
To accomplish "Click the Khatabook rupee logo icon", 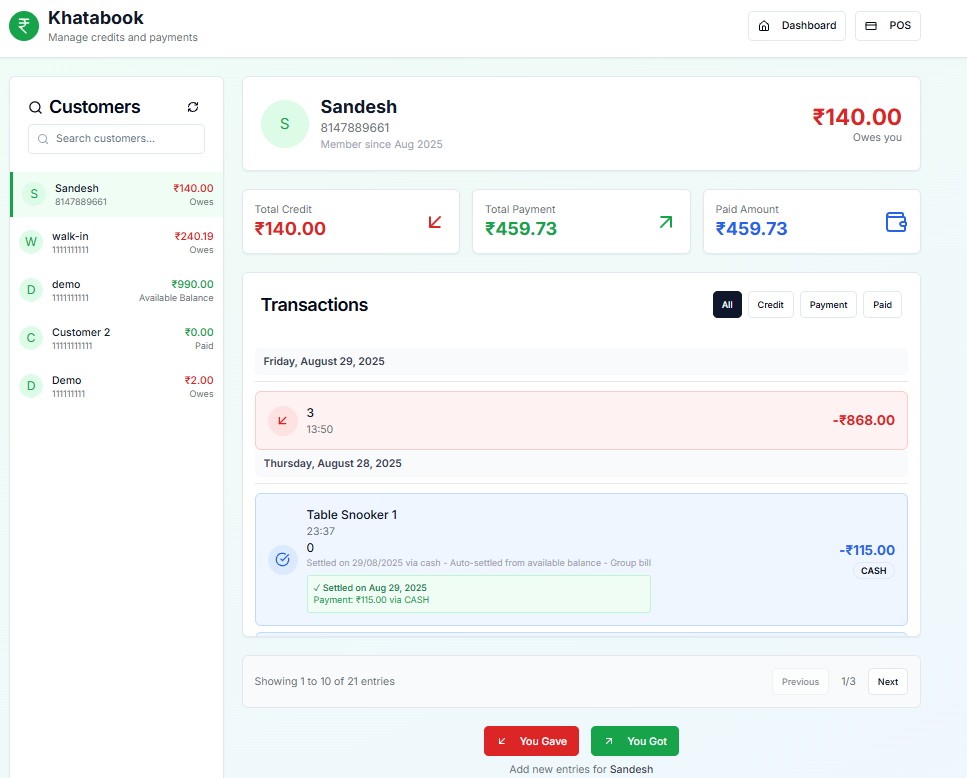I will (24, 25).
